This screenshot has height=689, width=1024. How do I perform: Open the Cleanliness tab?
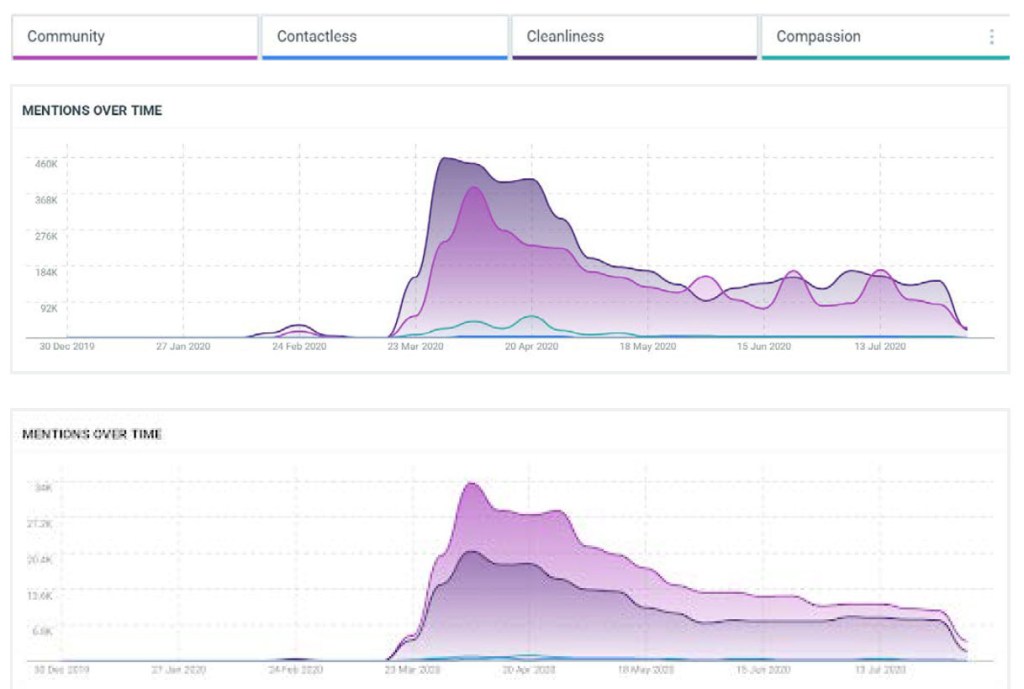(565, 37)
